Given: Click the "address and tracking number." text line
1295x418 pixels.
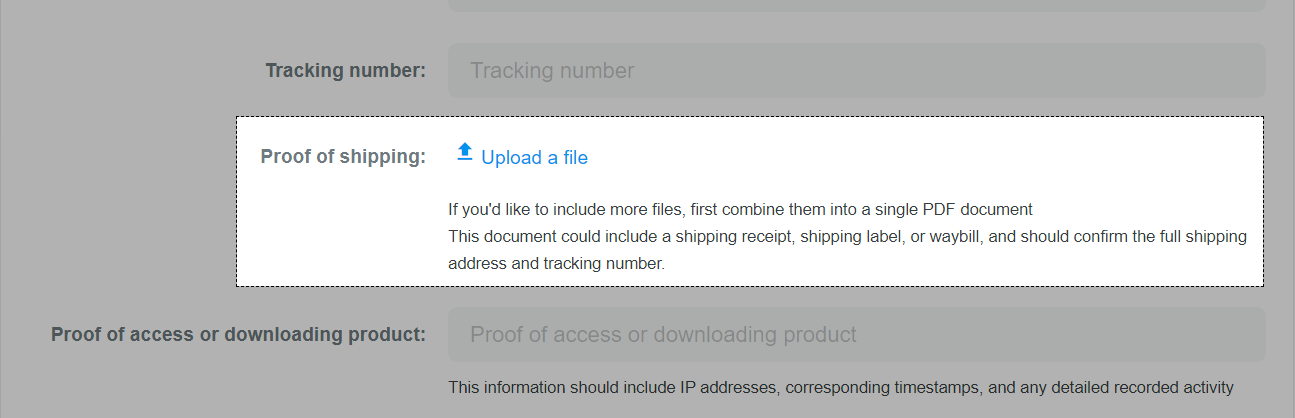Looking at the screenshot, I should 556,265.
